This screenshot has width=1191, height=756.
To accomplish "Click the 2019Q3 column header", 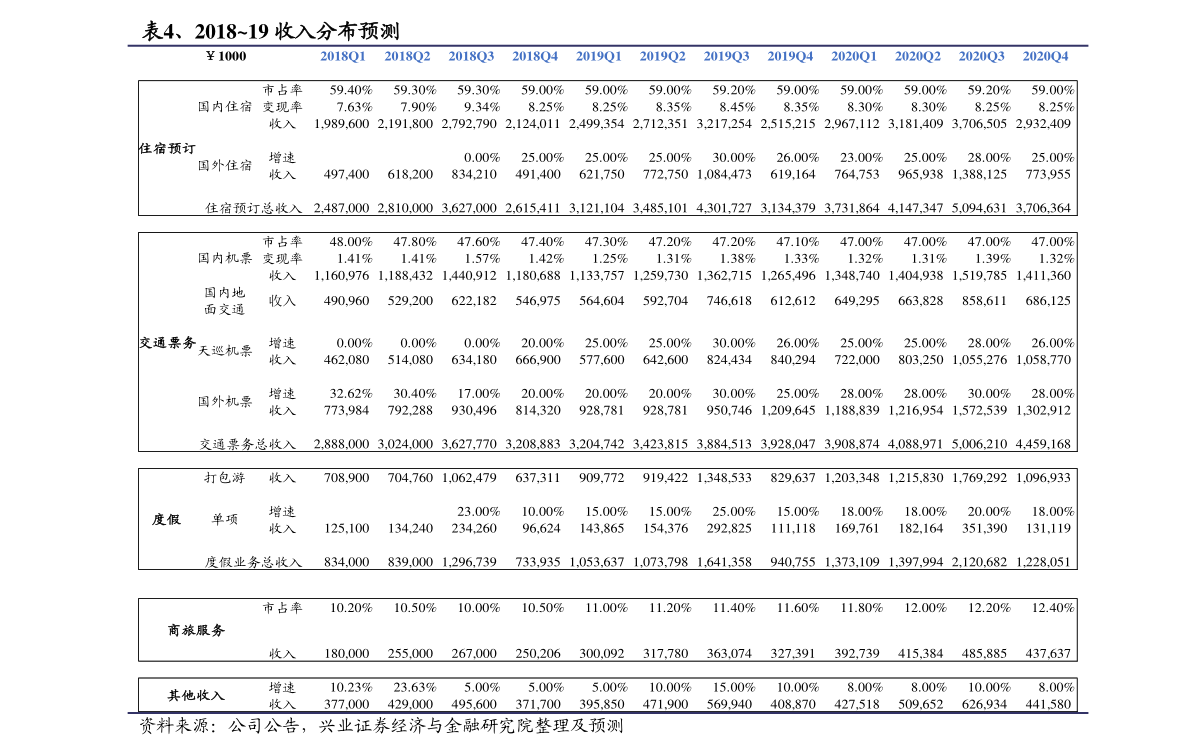I will [726, 57].
